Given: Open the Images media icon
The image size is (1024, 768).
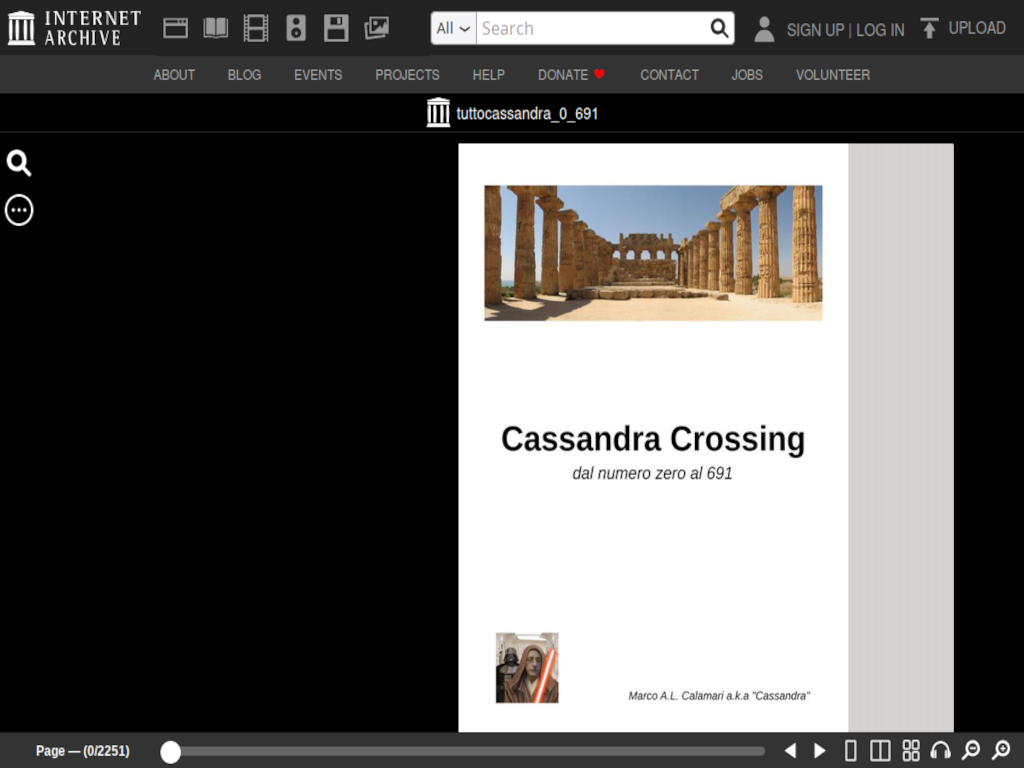Looking at the screenshot, I should point(376,28).
